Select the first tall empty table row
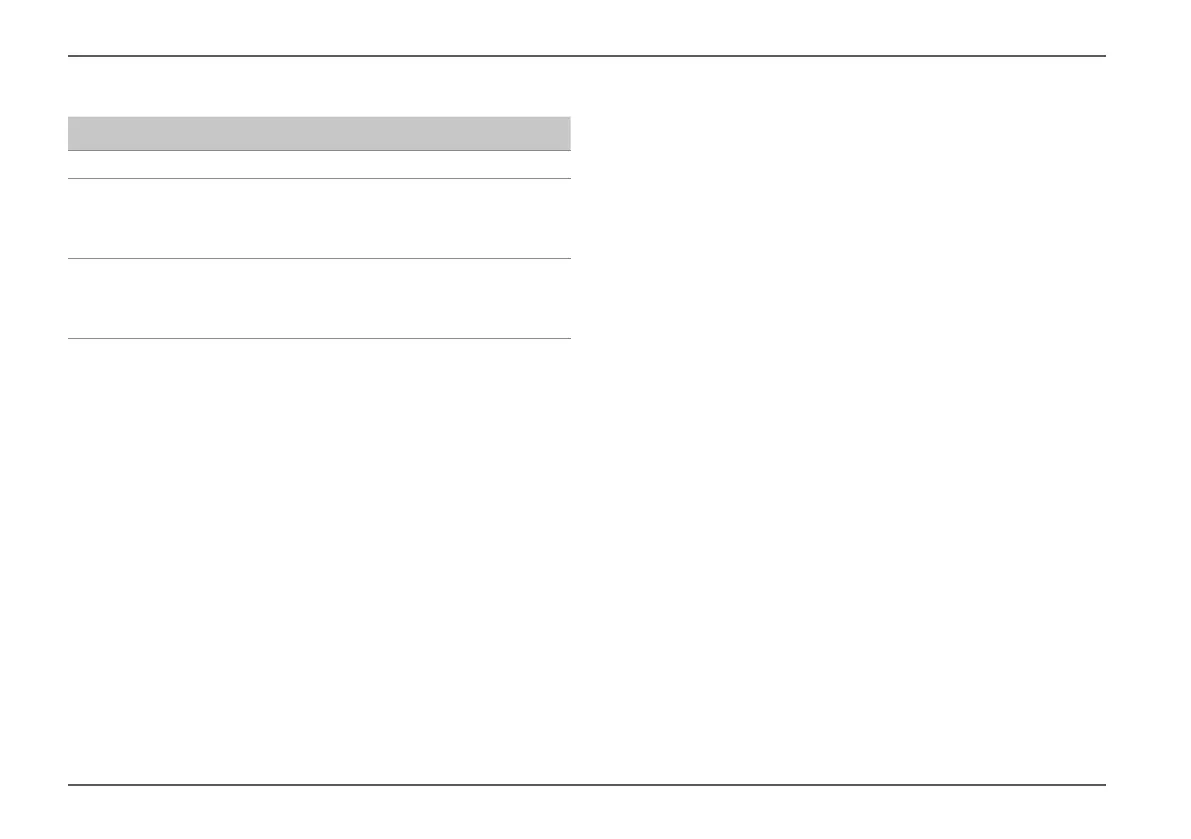The image size is (1191, 839). 319,219
